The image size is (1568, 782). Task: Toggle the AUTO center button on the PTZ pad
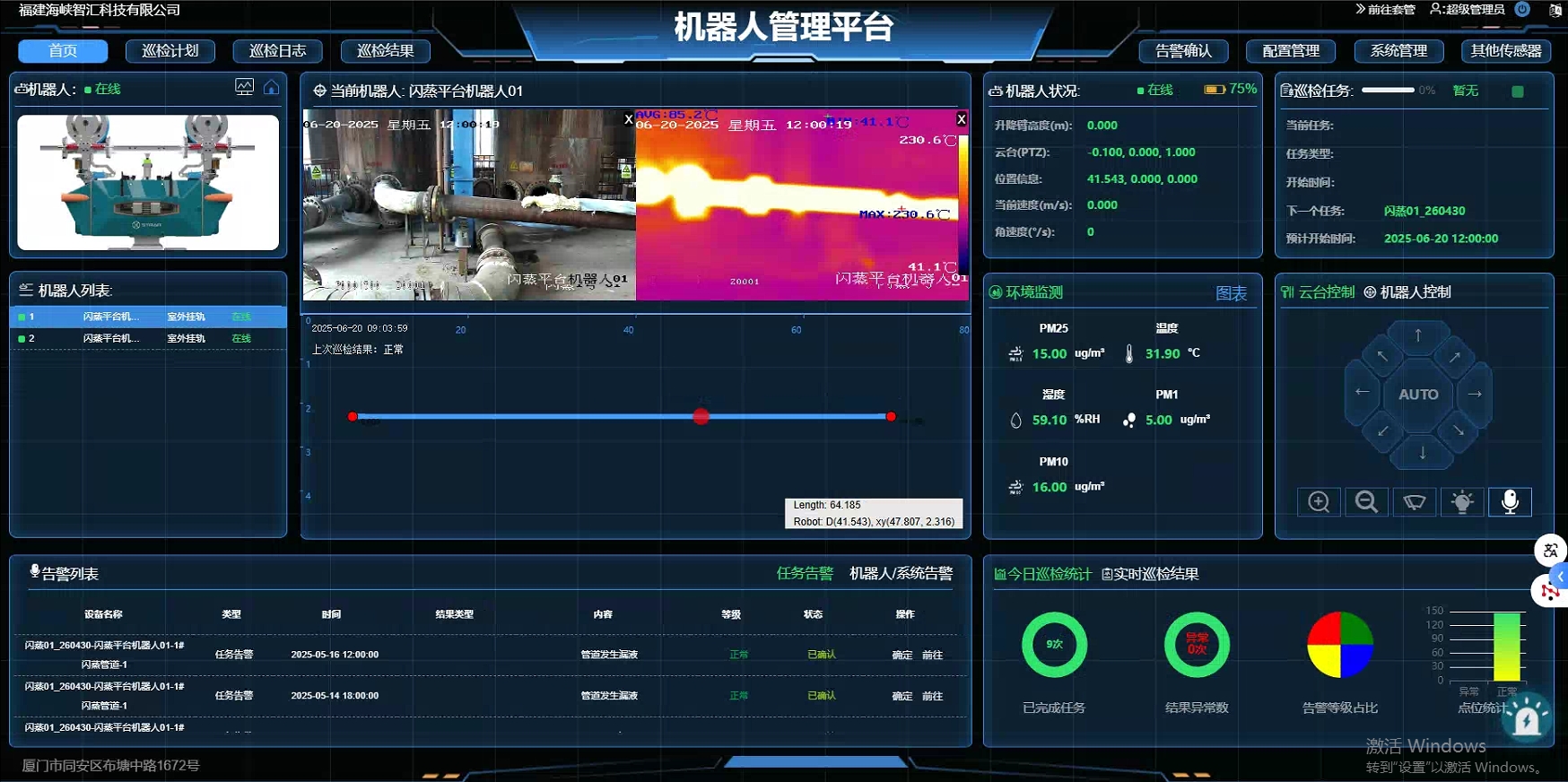pos(1418,394)
